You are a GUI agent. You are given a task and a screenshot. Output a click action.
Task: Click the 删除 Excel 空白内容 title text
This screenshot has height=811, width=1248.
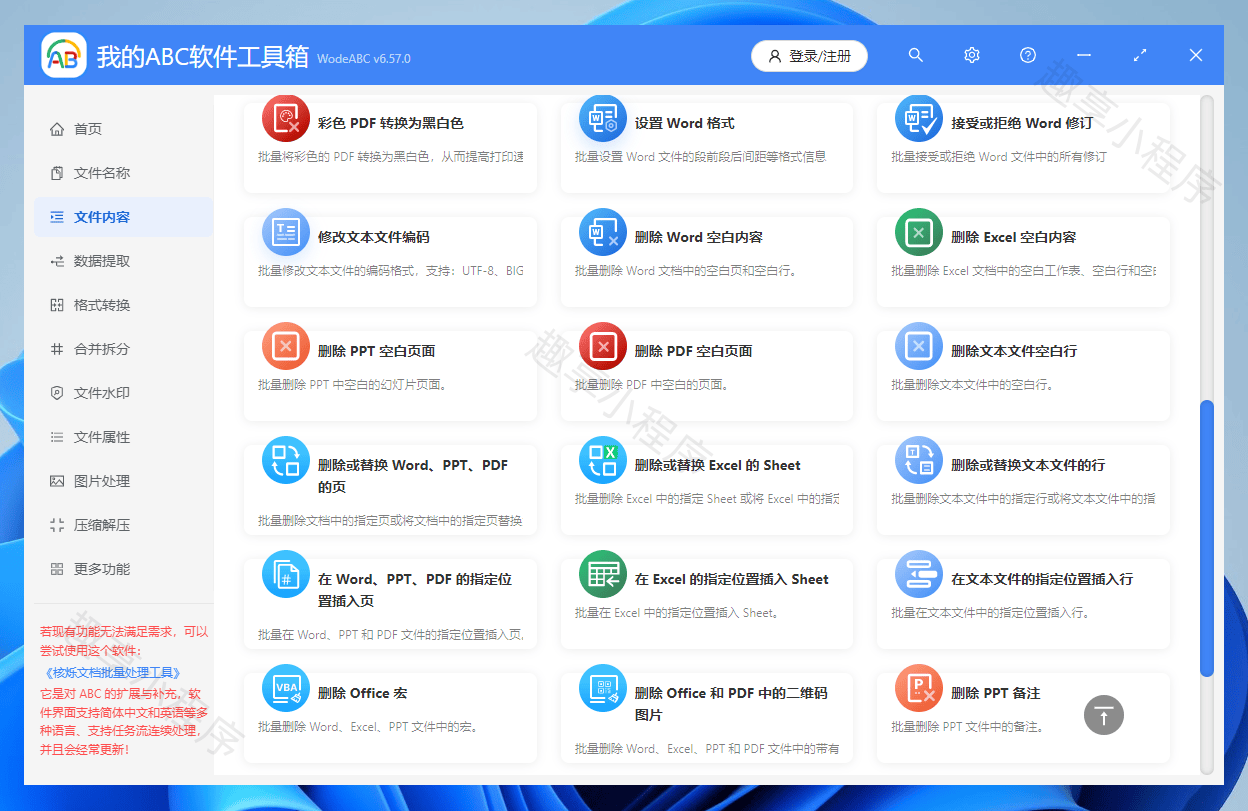pos(1013,237)
